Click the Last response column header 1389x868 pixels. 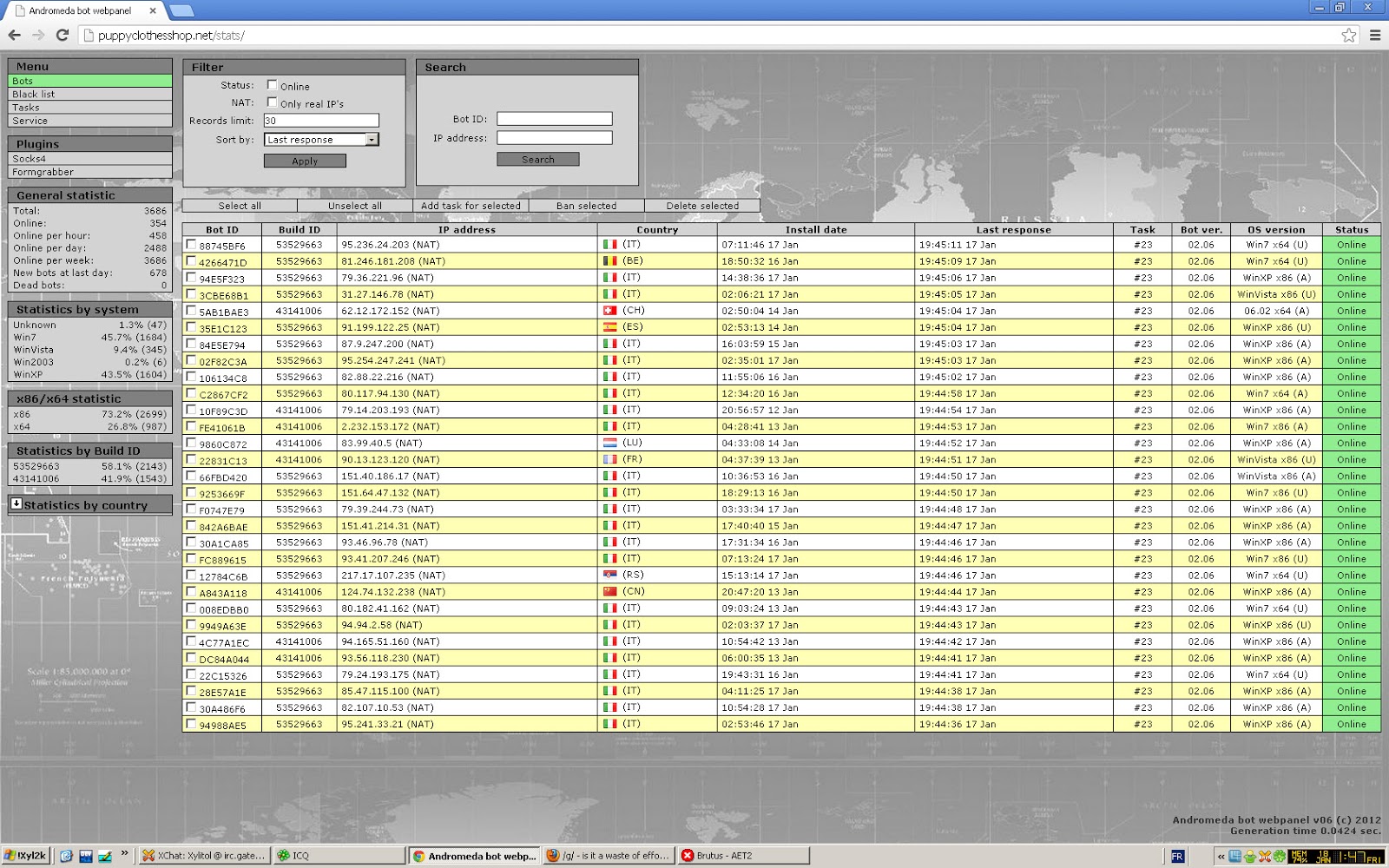[1013, 230]
